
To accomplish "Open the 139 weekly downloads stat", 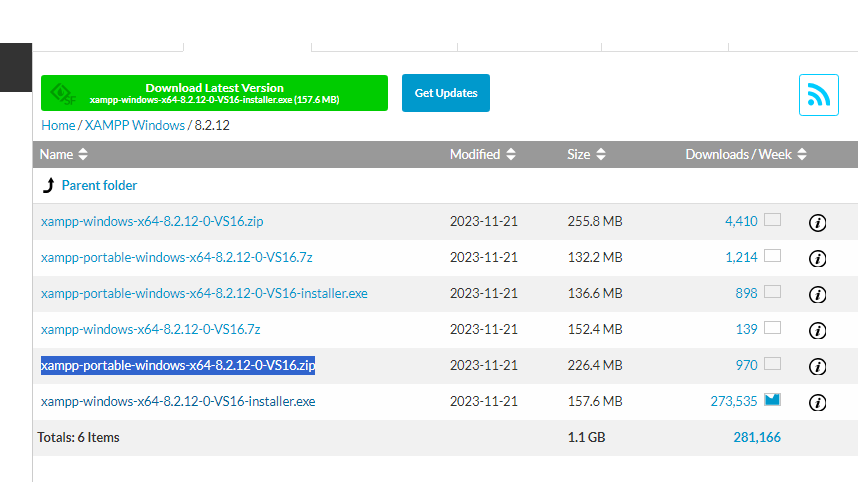I will coord(746,329).
